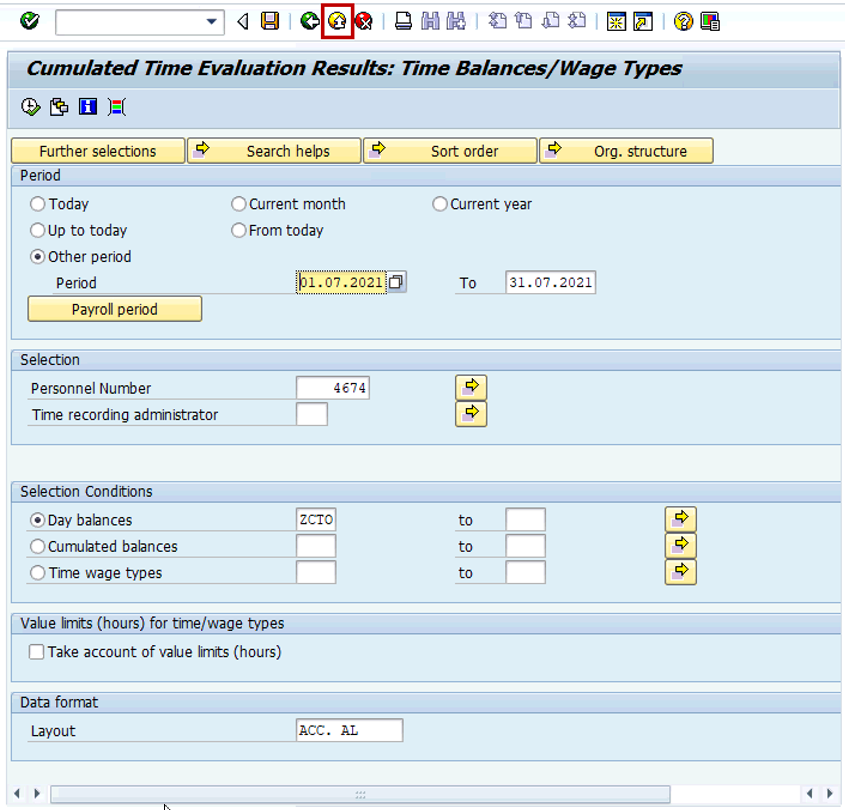Click the Period start date field 01.07.2021
Image resolution: width=845 pixels, height=810 pixels.
pyautogui.click(x=341, y=282)
